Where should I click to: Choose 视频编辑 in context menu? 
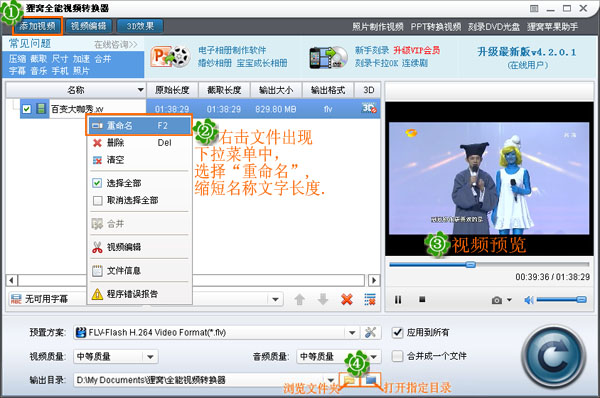pyautogui.click(x=139, y=247)
